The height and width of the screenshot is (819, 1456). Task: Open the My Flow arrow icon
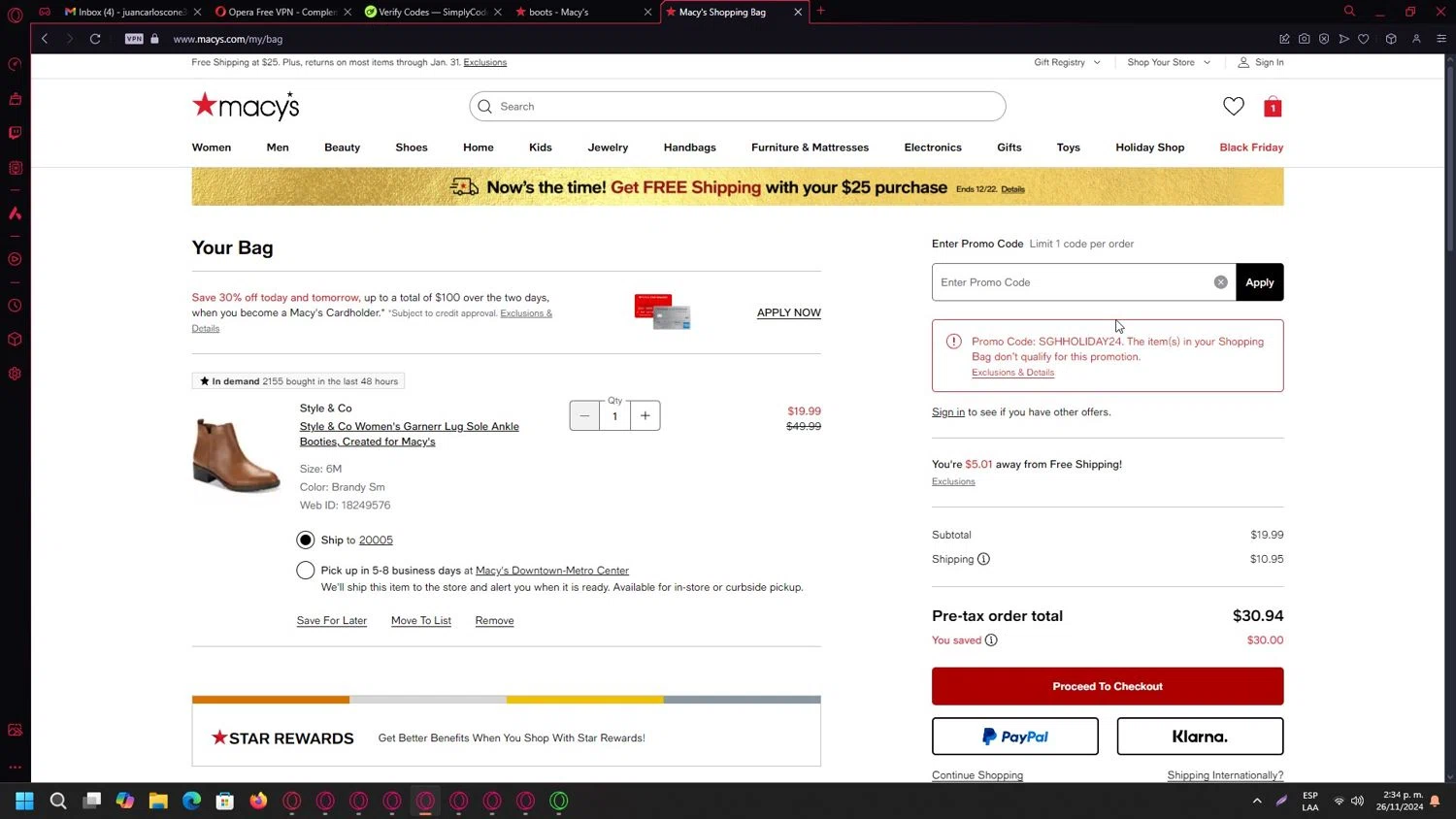1343,39
